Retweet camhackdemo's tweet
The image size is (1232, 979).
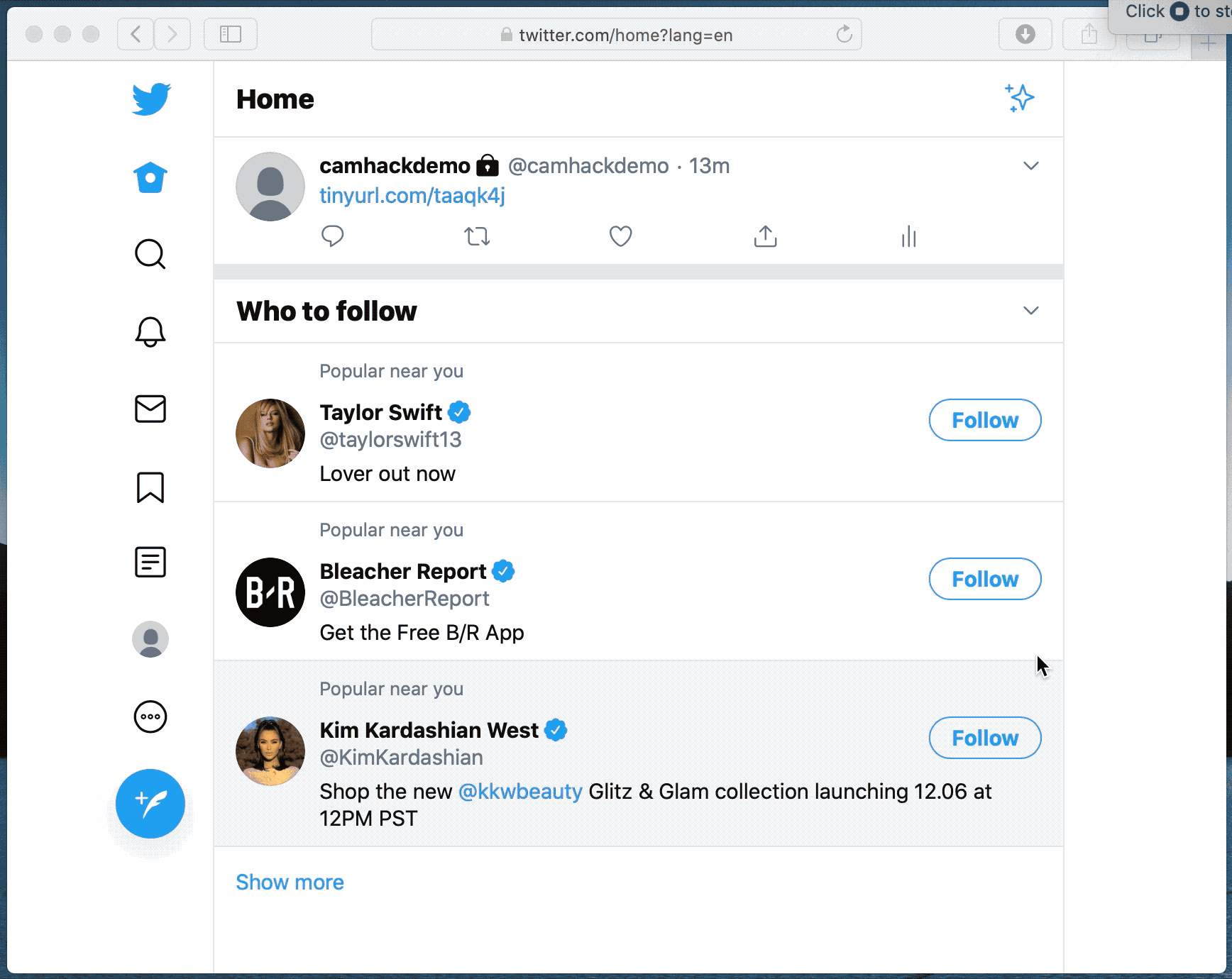pyautogui.click(x=477, y=236)
